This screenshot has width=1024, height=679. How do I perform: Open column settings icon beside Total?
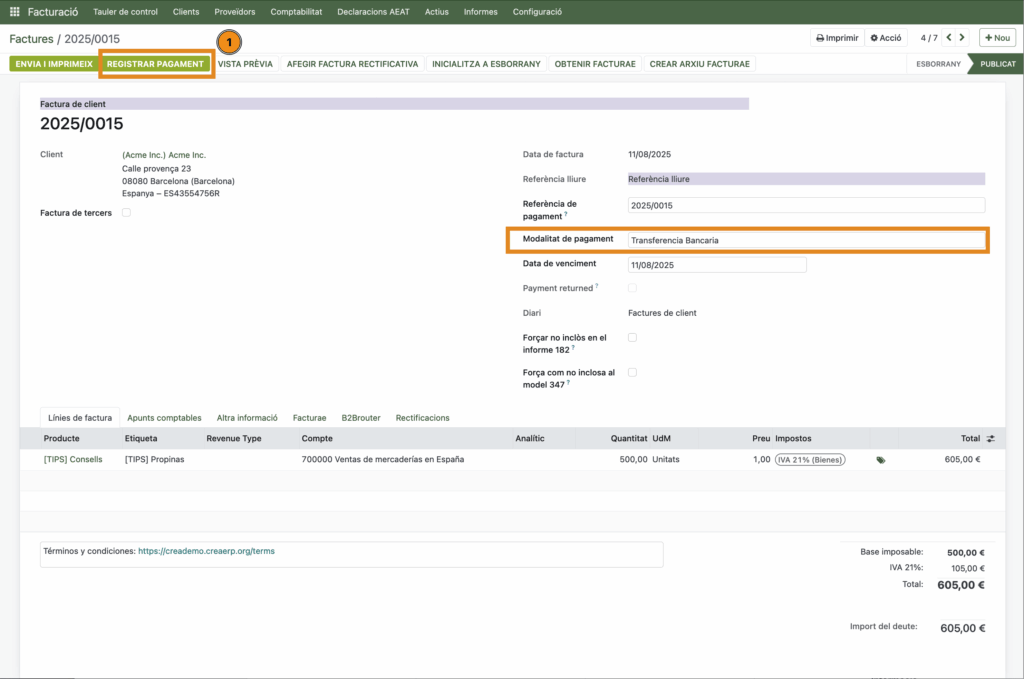990,438
